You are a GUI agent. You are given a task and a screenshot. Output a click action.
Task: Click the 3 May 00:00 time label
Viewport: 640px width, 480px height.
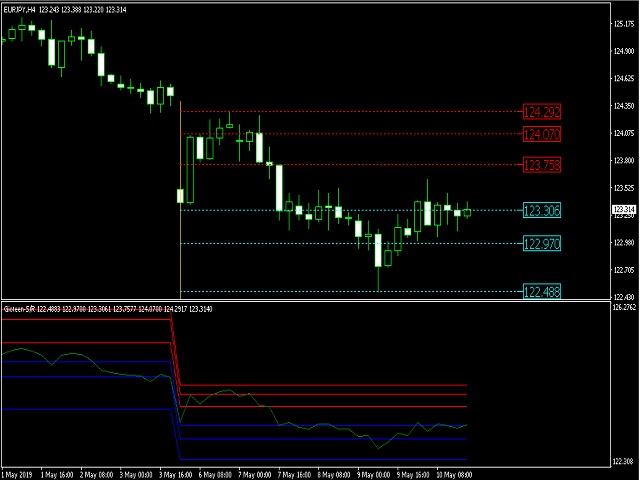[x=136, y=475]
